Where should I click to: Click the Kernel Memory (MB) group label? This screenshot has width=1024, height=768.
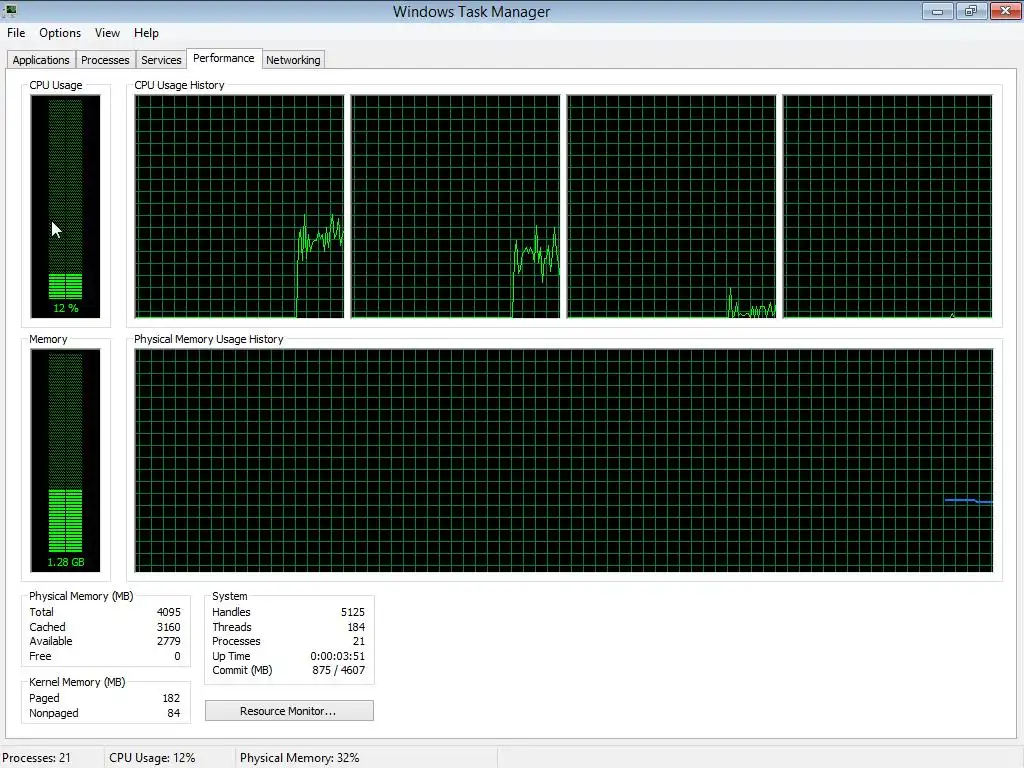click(77, 682)
